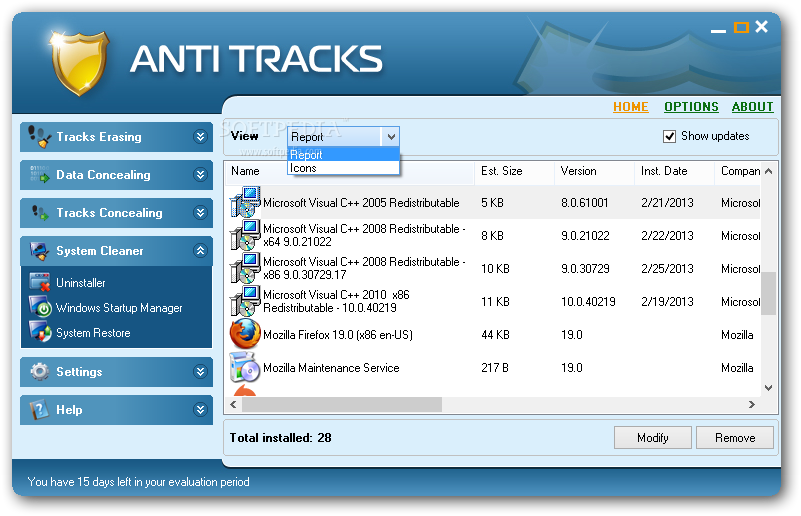801x516 pixels.
Task: Click the 10.0.40219 version cell
Action: [x=588, y=302]
